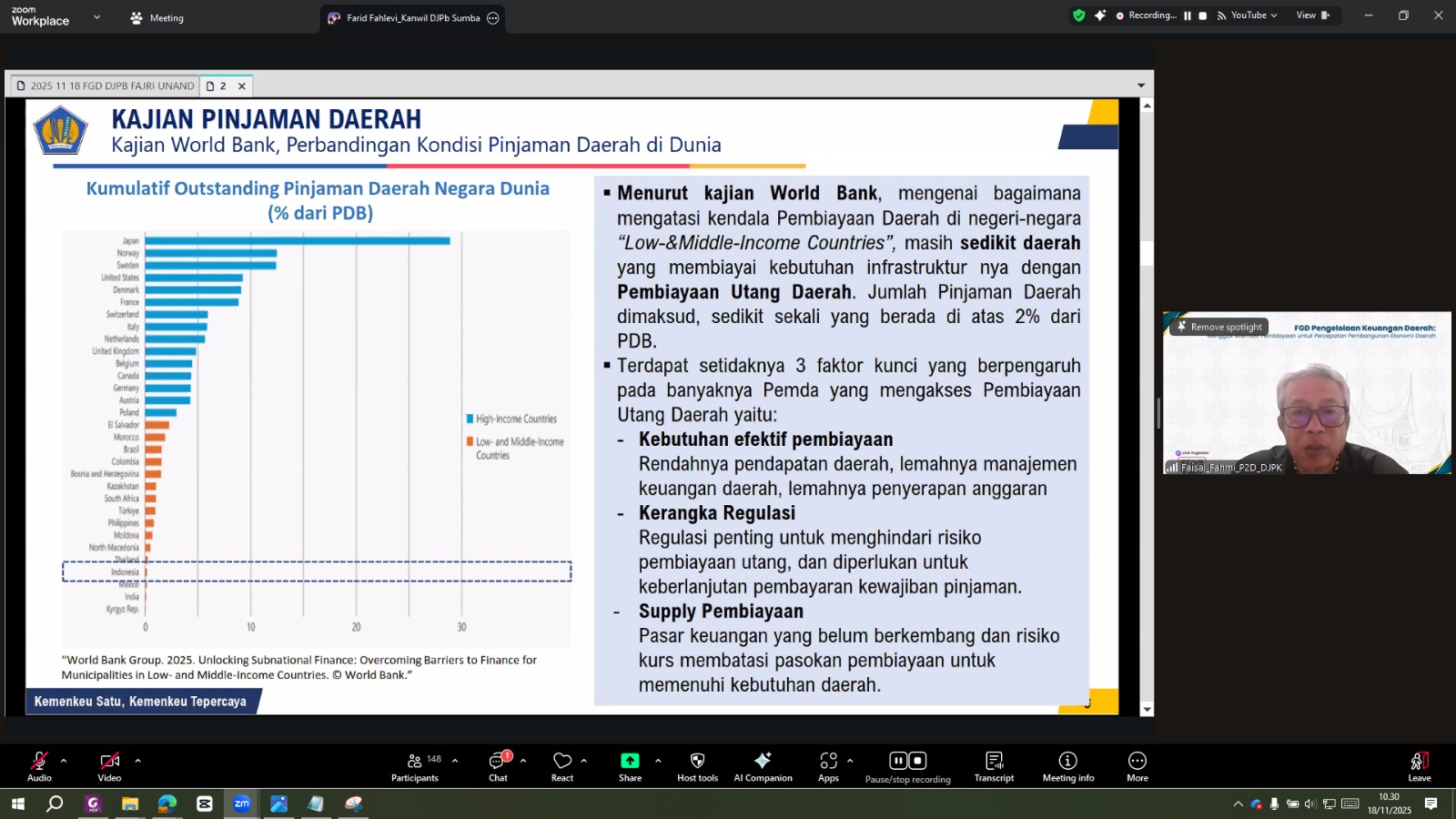
Task: Turn on the Video camera
Action: click(x=109, y=766)
